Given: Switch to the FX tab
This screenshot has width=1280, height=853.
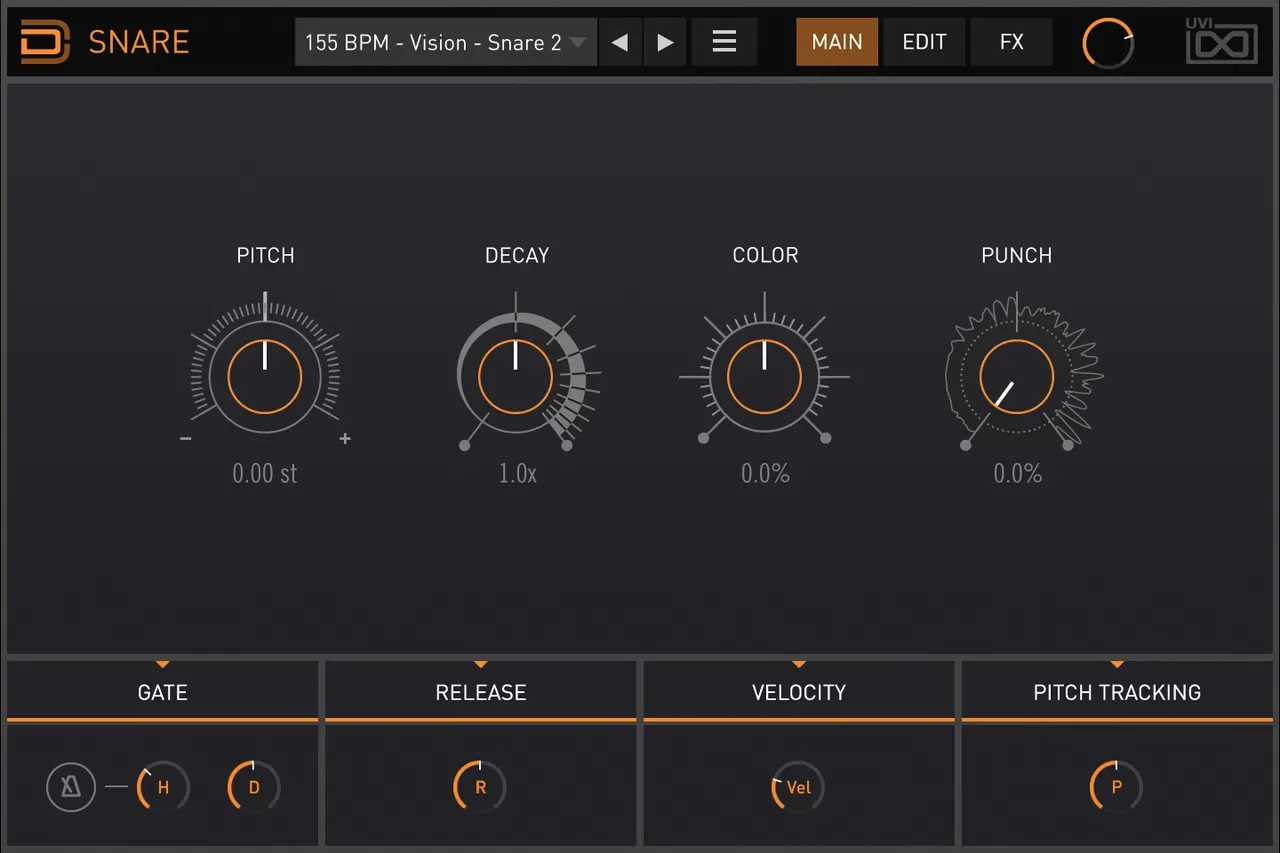Looking at the screenshot, I should [x=1011, y=42].
